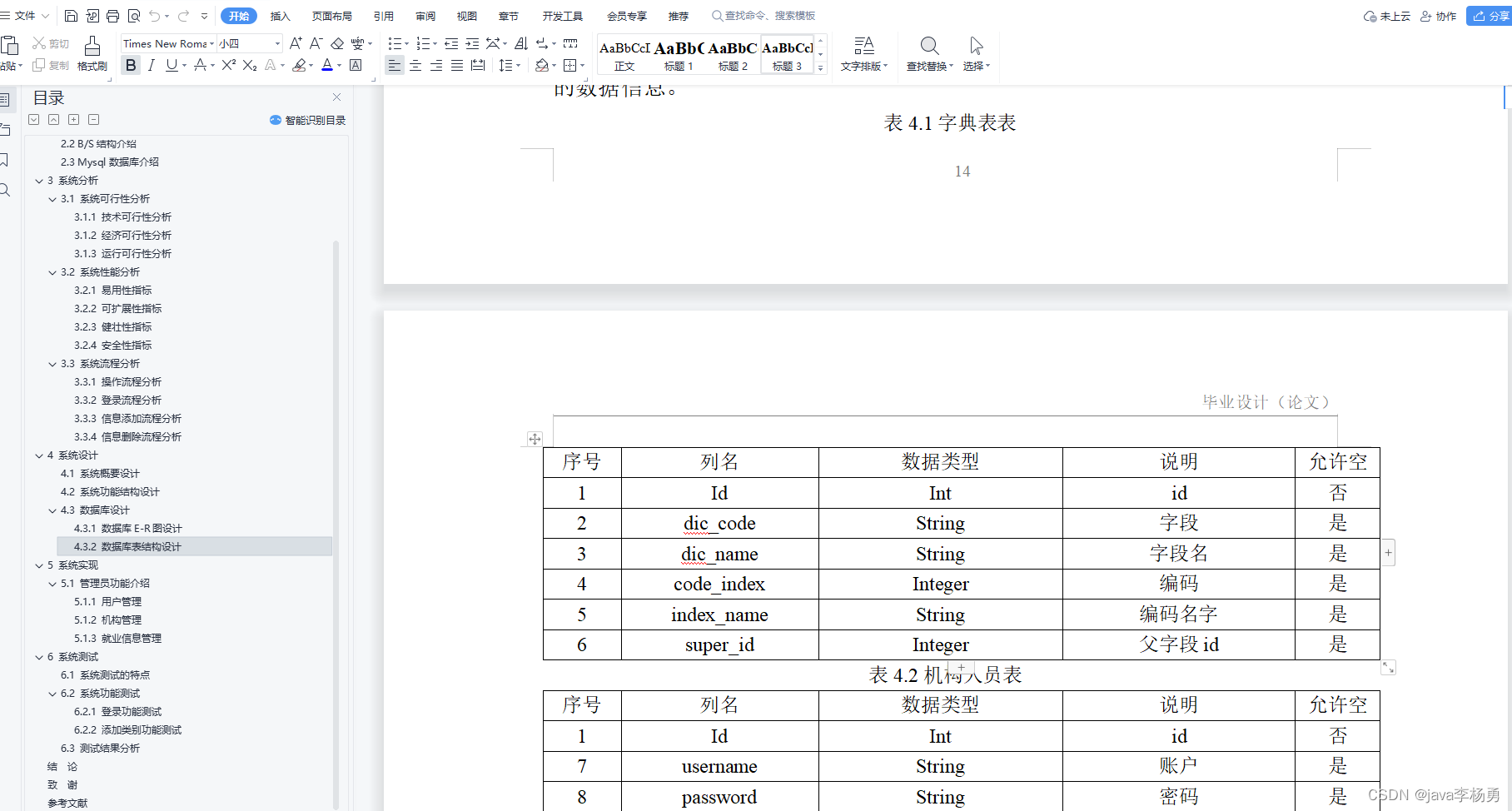Click the add column plus beside table
This screenshot has height=811, width=1512.
pos(1388,552)
